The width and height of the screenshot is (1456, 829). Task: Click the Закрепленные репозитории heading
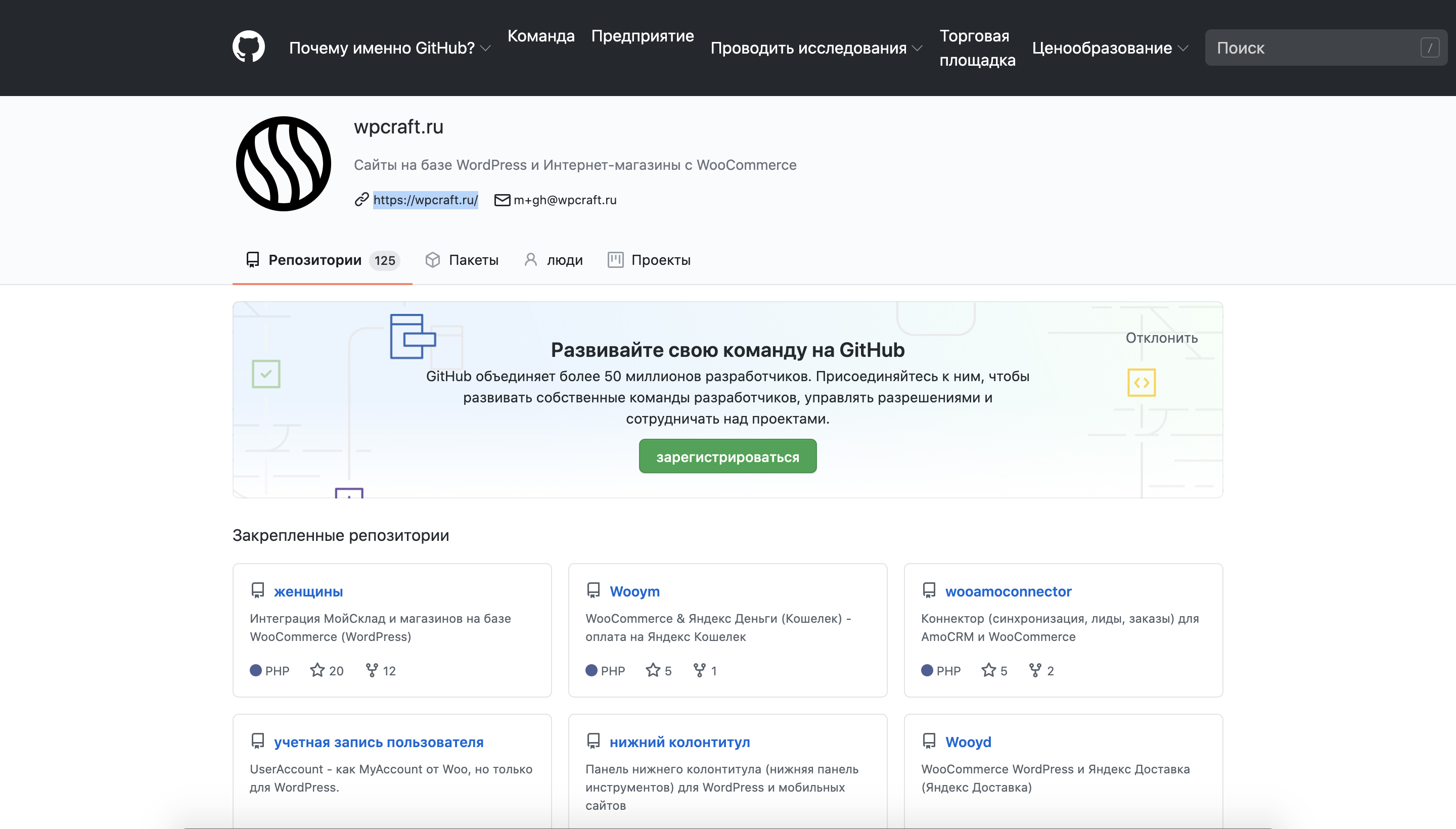point(341,535)
